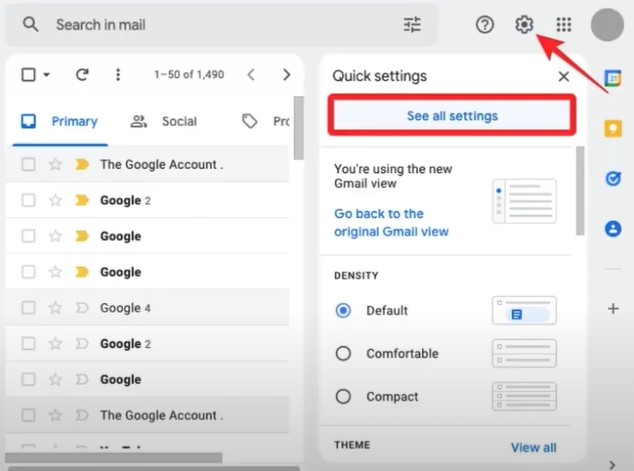Select the first The Google Account email
The image size is (634, 471).
(28, 165)
